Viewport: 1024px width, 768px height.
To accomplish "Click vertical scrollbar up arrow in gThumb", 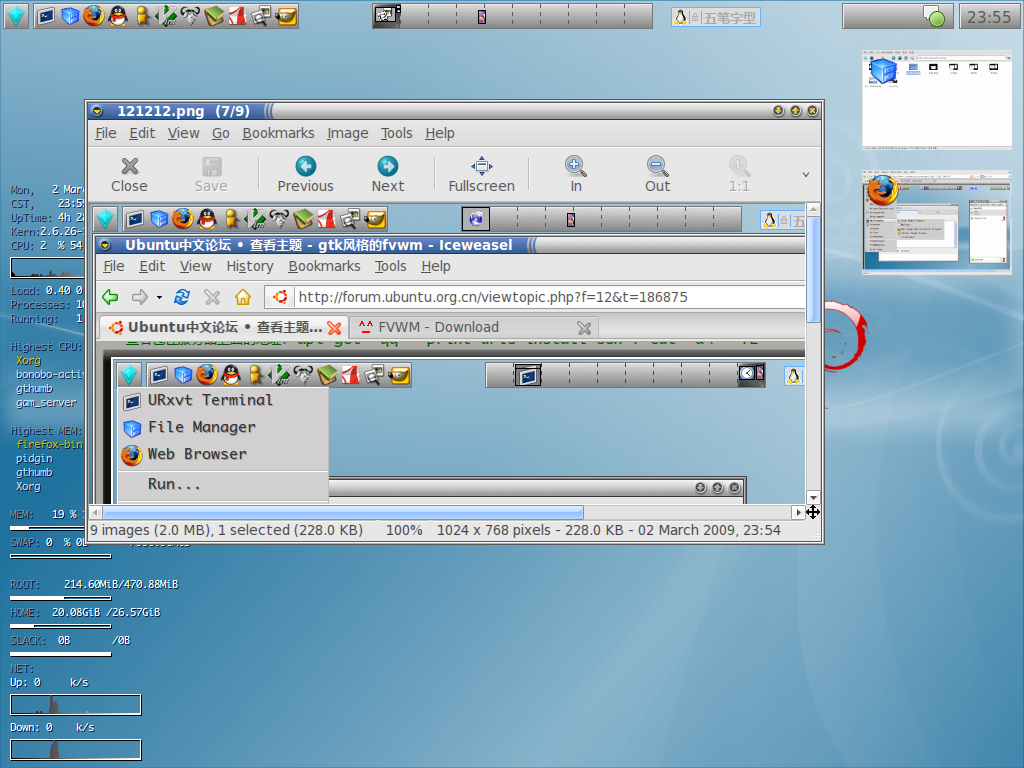I will point(813,210).
